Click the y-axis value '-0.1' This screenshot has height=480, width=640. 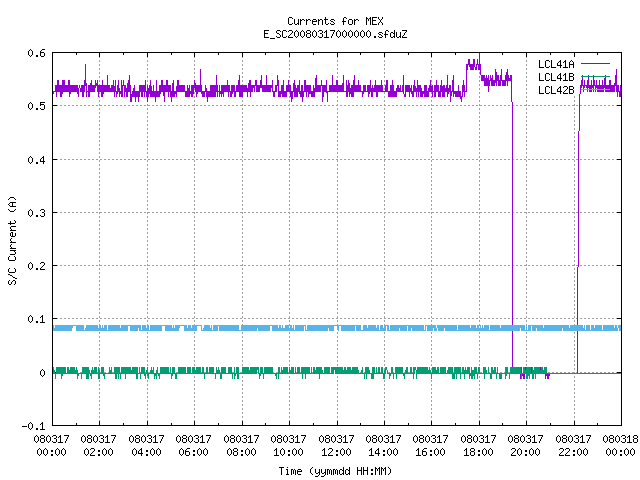[33, 426]
